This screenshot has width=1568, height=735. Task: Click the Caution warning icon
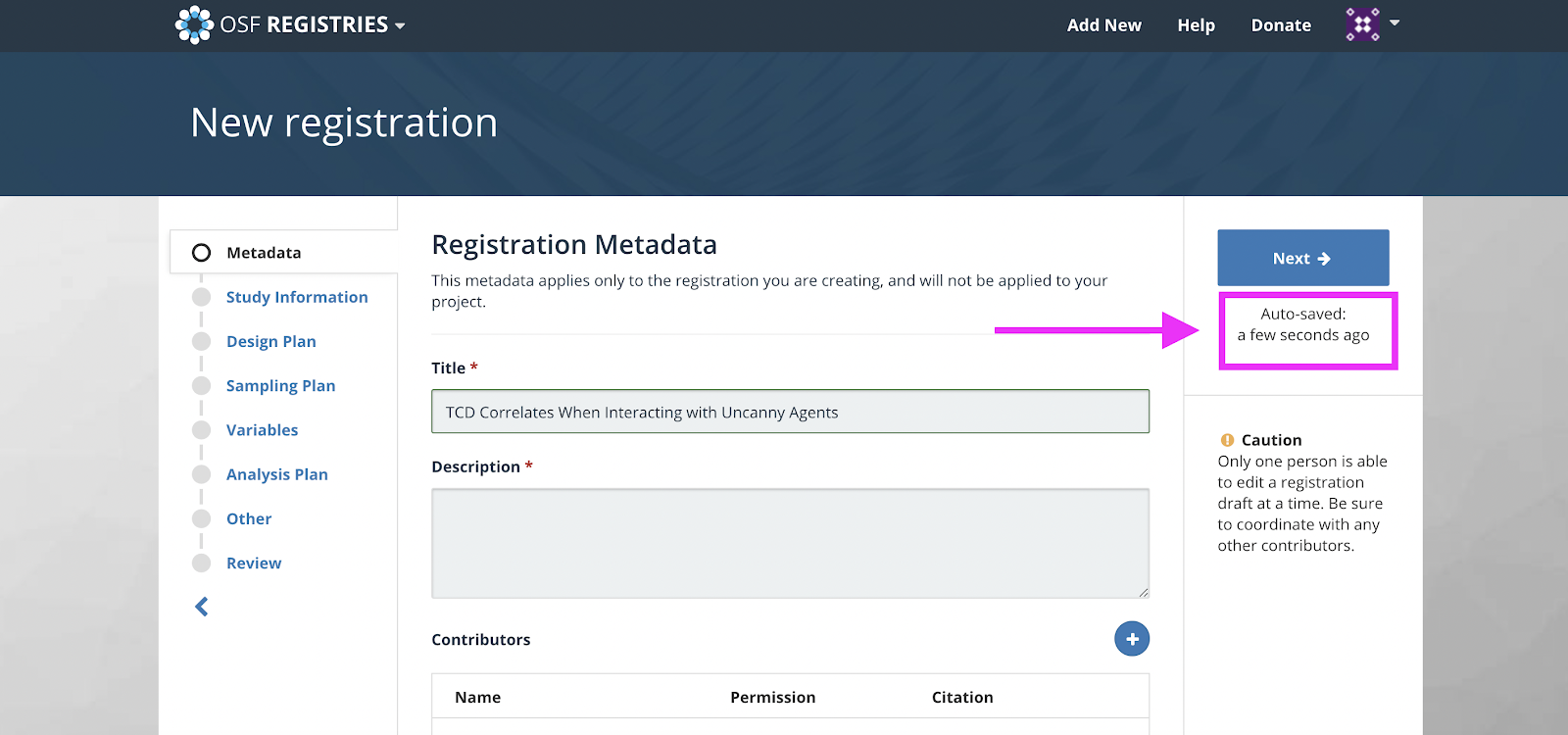(1227, 440)
